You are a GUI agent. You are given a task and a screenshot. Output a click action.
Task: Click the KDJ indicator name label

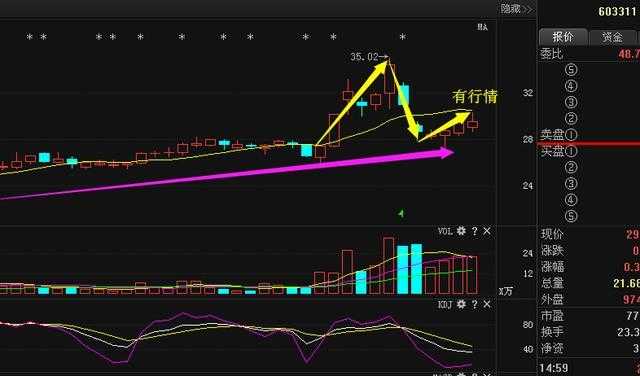[446, 305]
